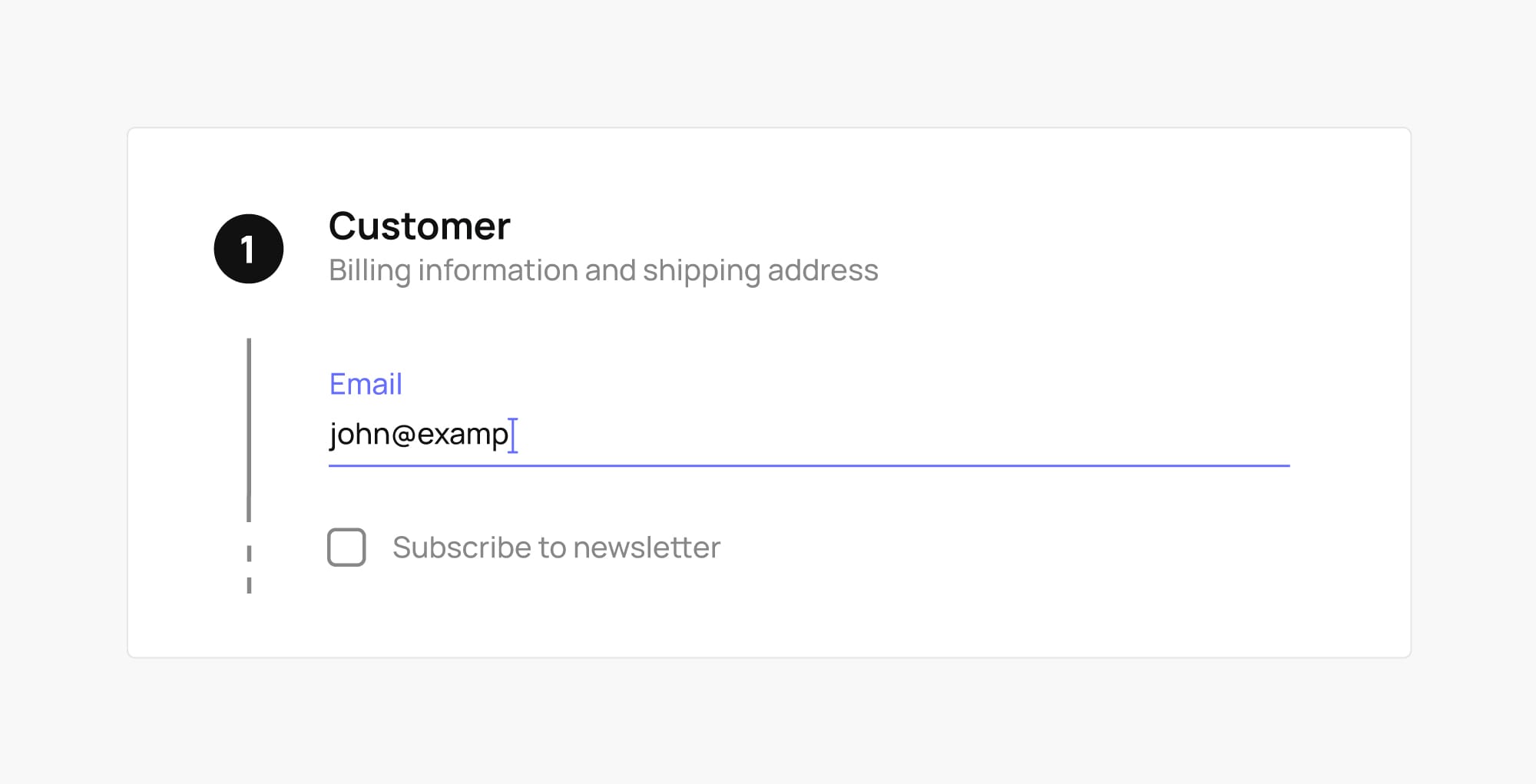Click the Billing information and shipping address subtitle

pos(604,270)
